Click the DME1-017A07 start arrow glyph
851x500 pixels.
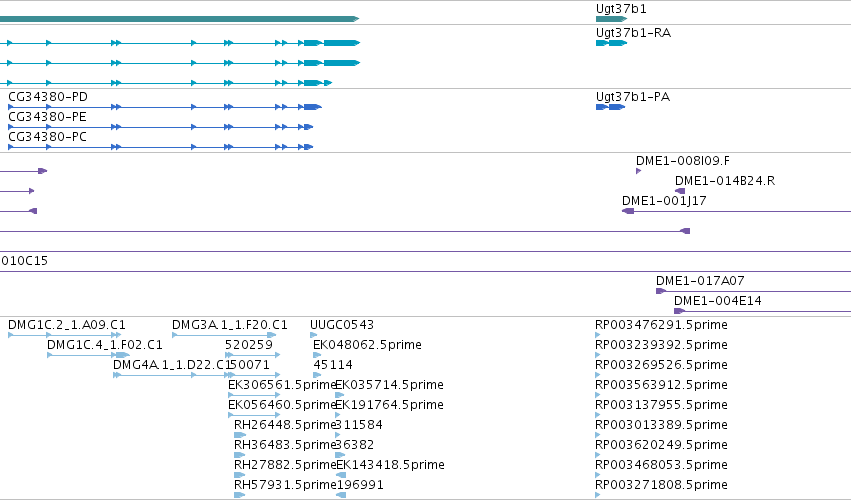pyautogui.click(x=661, y=291)
